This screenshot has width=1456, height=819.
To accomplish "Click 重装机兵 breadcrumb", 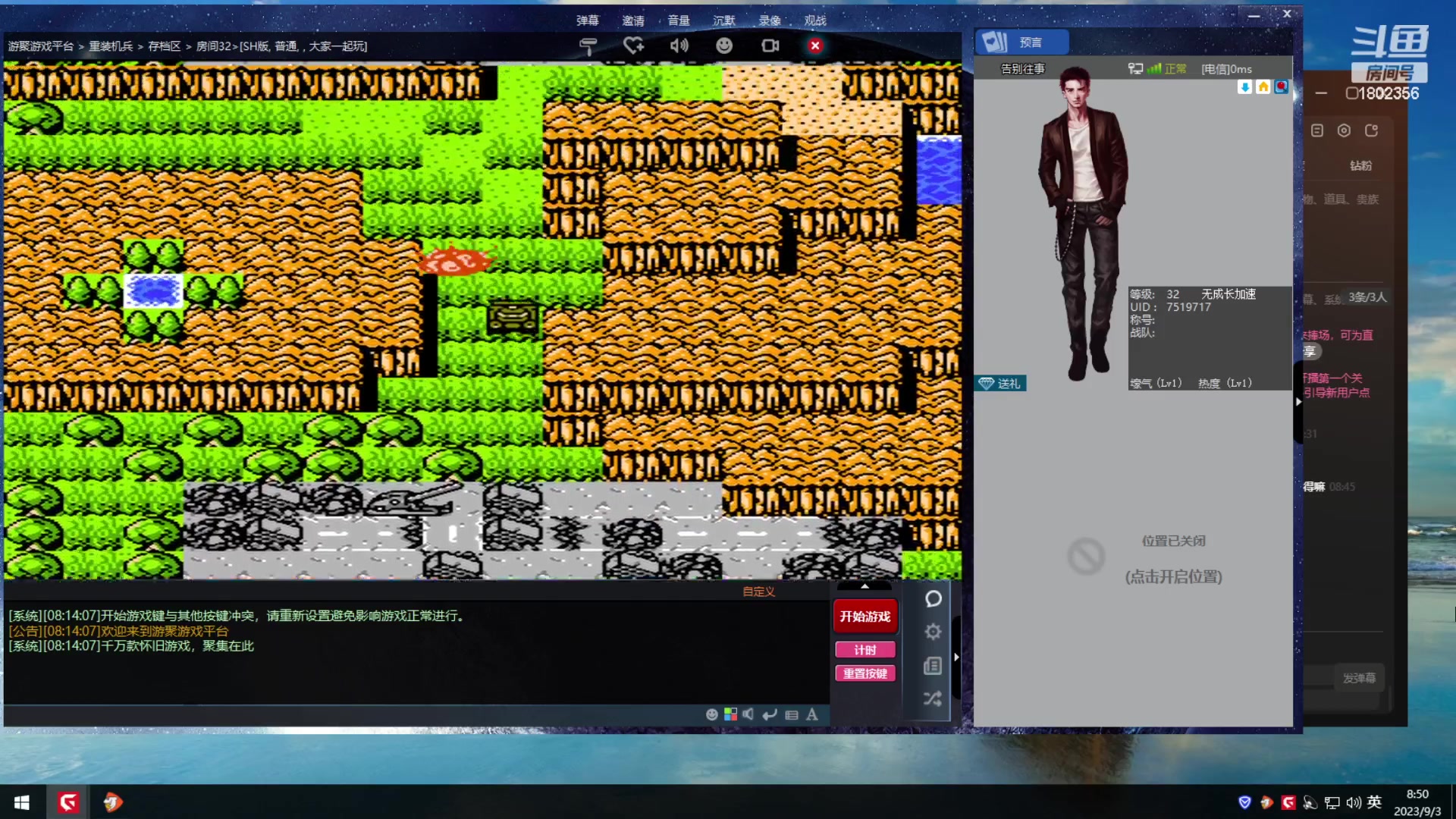I will (111, 46).
